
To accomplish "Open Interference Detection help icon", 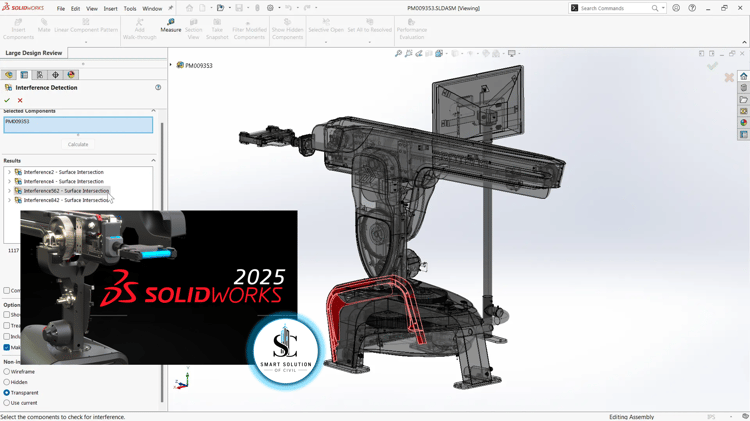I will 158,88.
